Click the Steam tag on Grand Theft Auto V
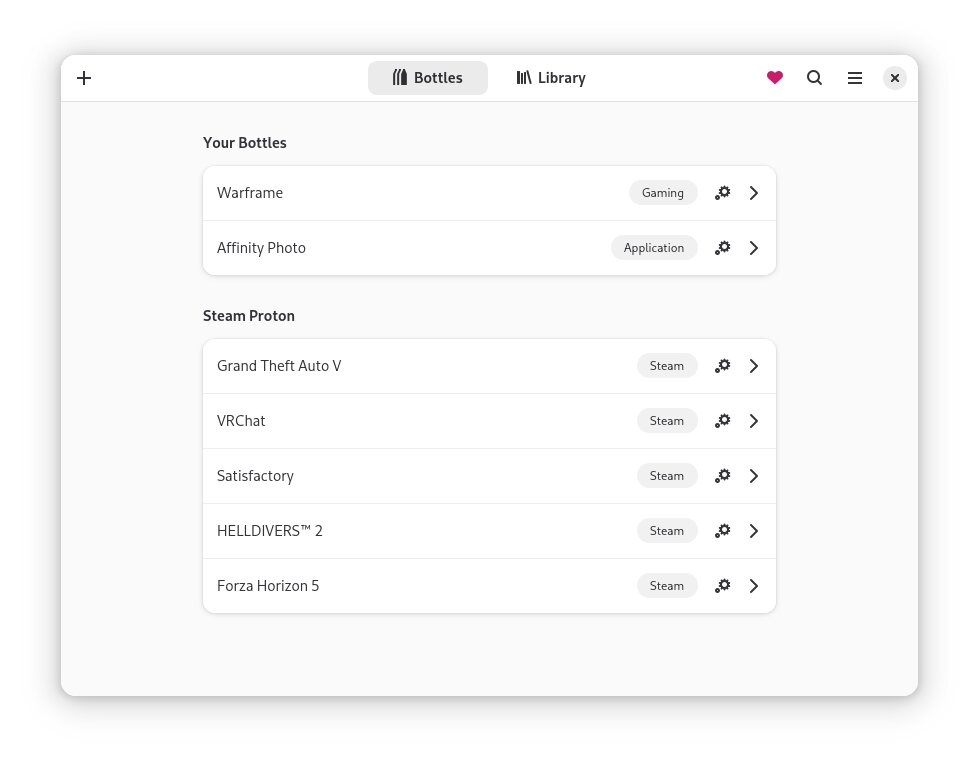979x763 pixels. [667, 366]
